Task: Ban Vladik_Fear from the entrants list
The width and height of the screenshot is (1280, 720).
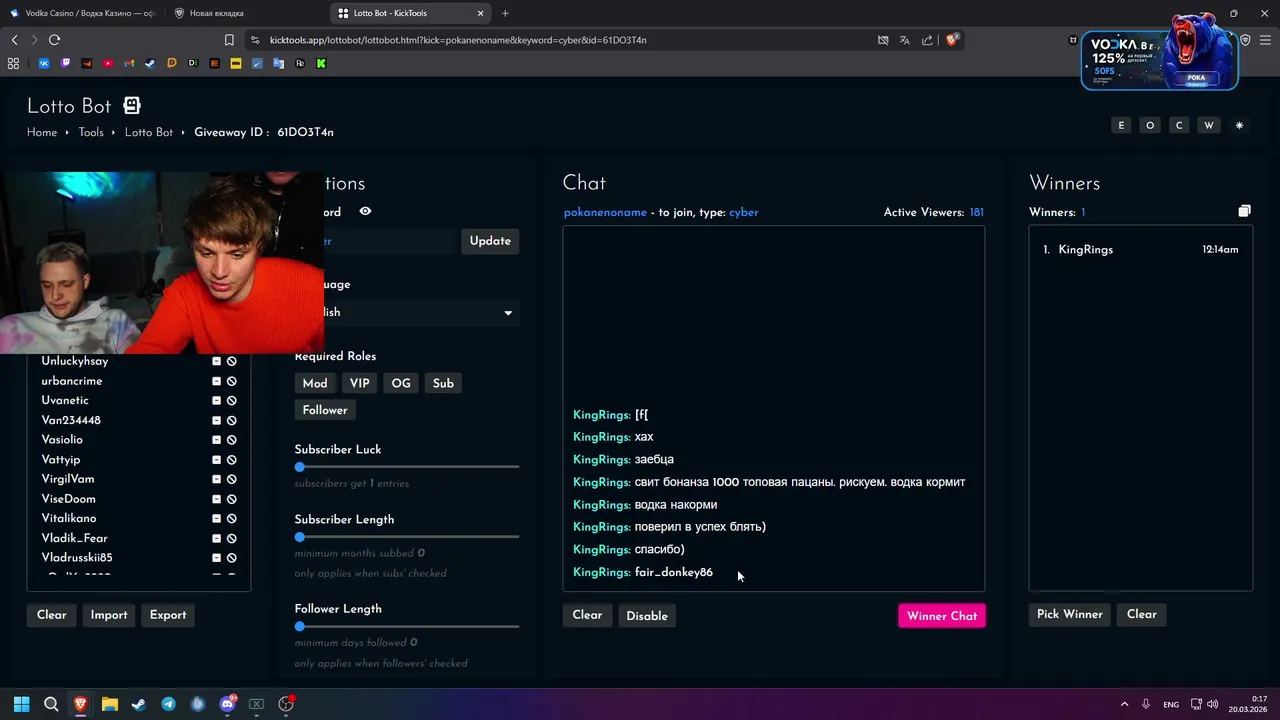Action: tap(231, 538)
